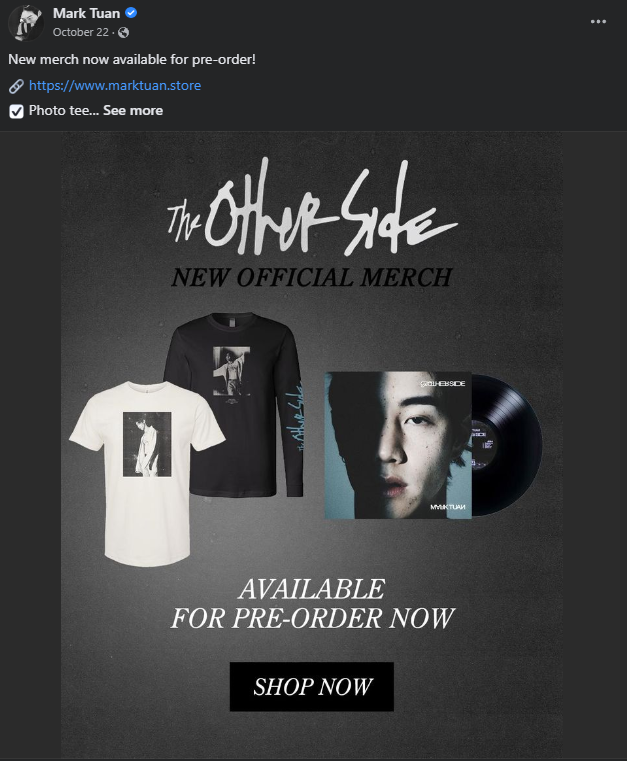Screen dimensions: 627x761
Task: Click the blue verified badge
Action: (131, 13)
